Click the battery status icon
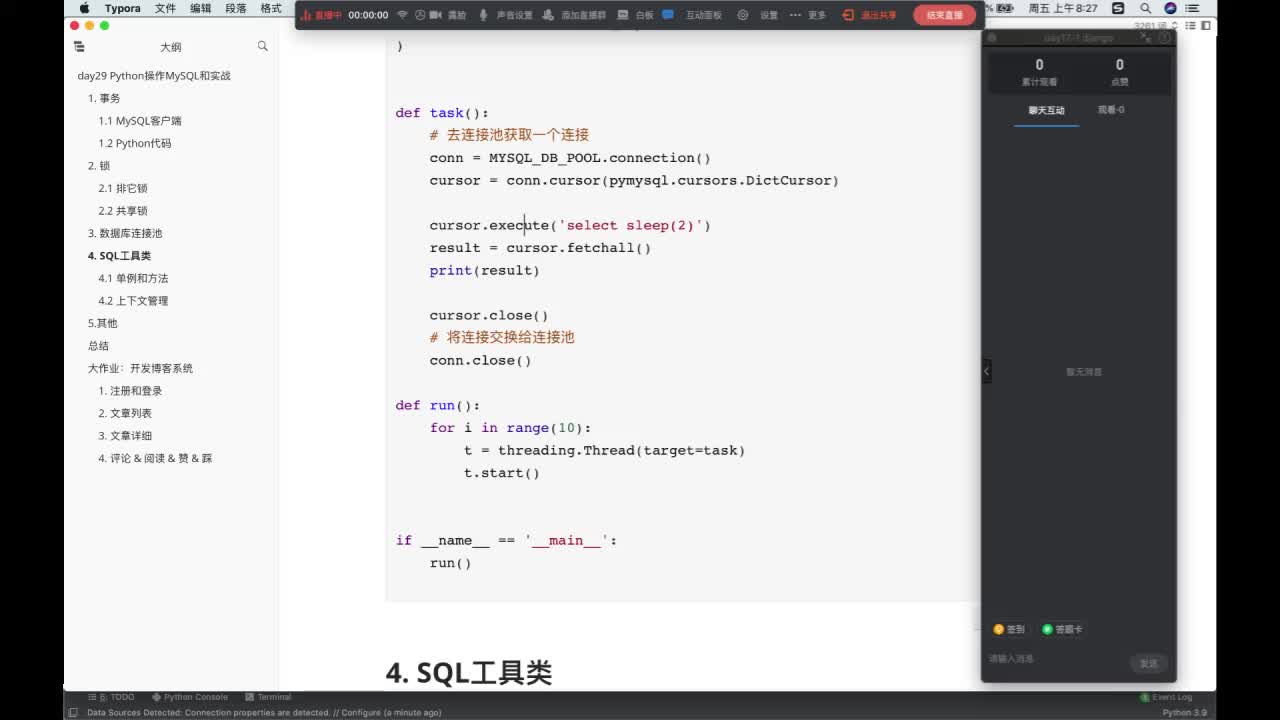1280x720 pixels. [x=1006, y=8]
